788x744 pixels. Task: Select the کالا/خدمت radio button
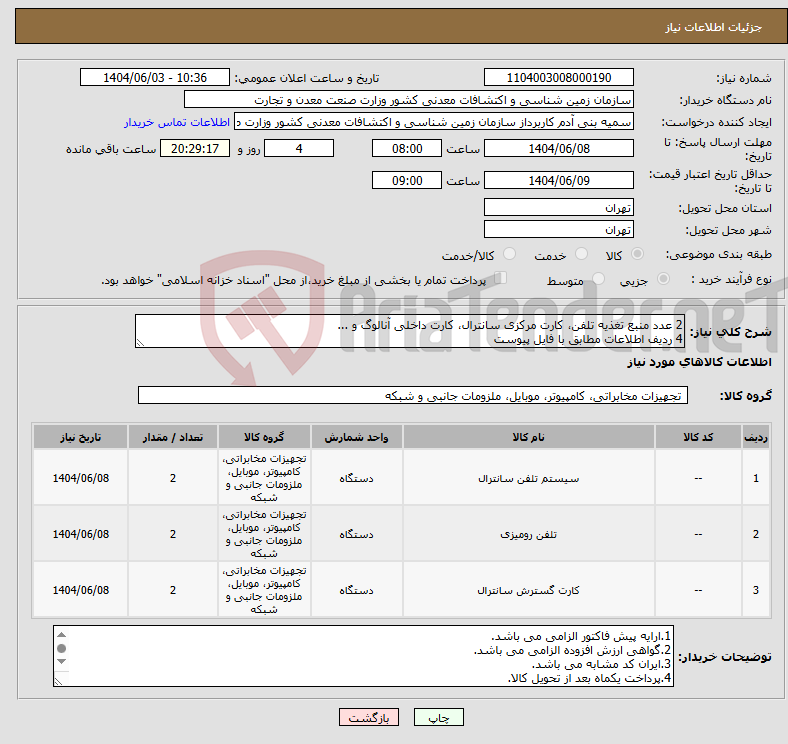pos(510,254)
